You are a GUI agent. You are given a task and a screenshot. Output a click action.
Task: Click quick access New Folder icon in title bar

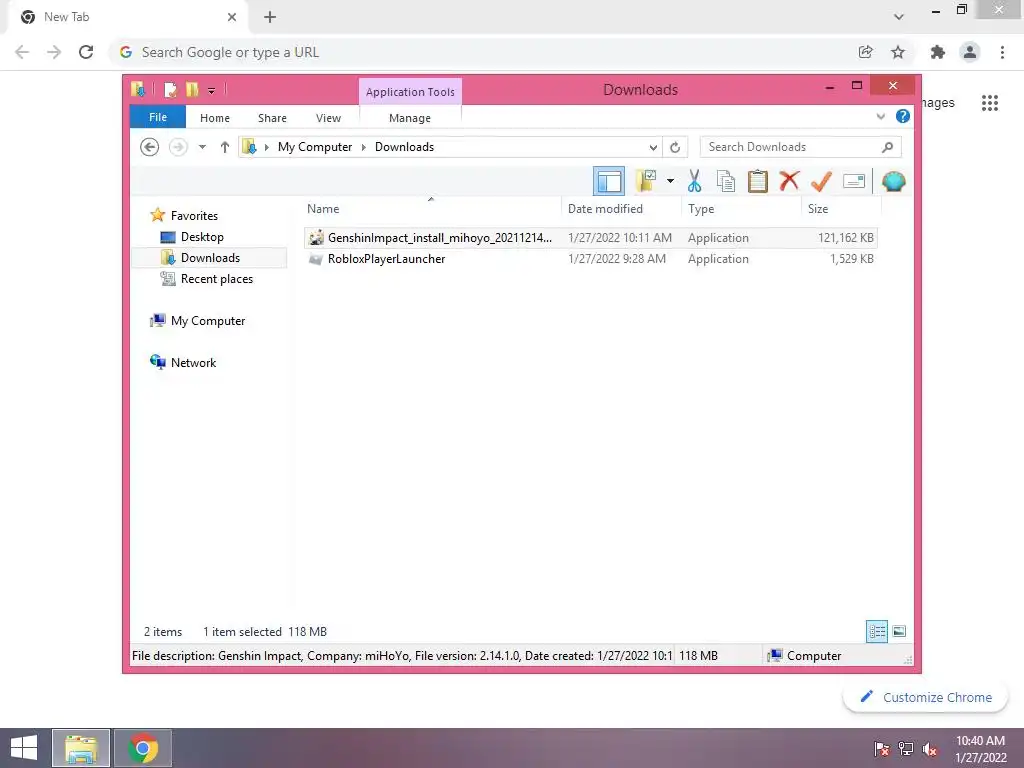pos(192,90)
